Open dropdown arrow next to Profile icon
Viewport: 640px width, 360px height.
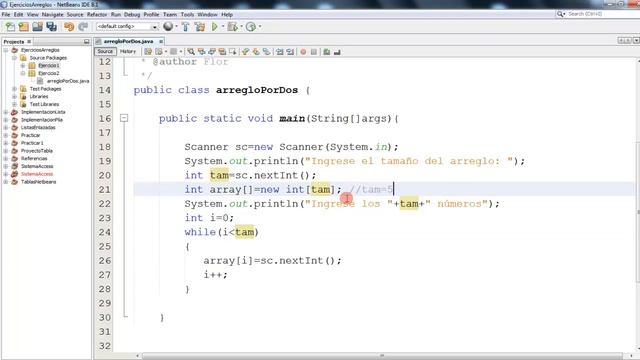coord(260,27)
